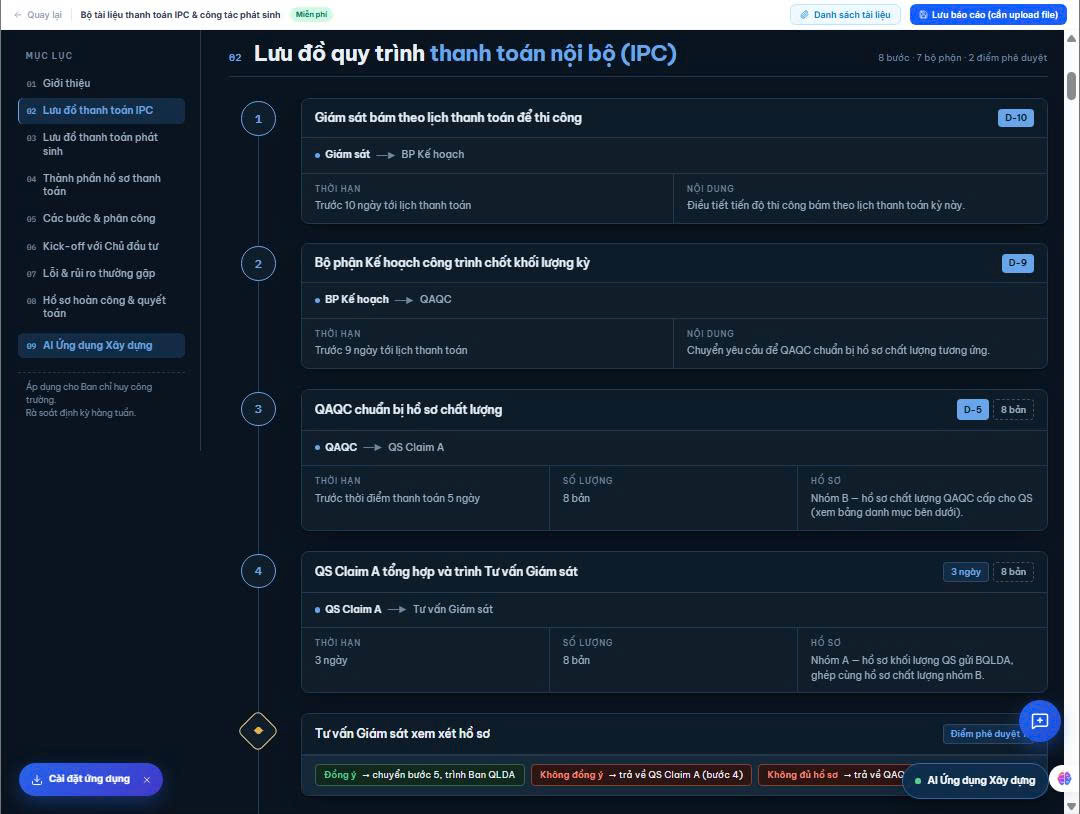1080x814 pixels.
Task: Open Thành phần hồ sơ thanh toán section
Action: (101, 185)
